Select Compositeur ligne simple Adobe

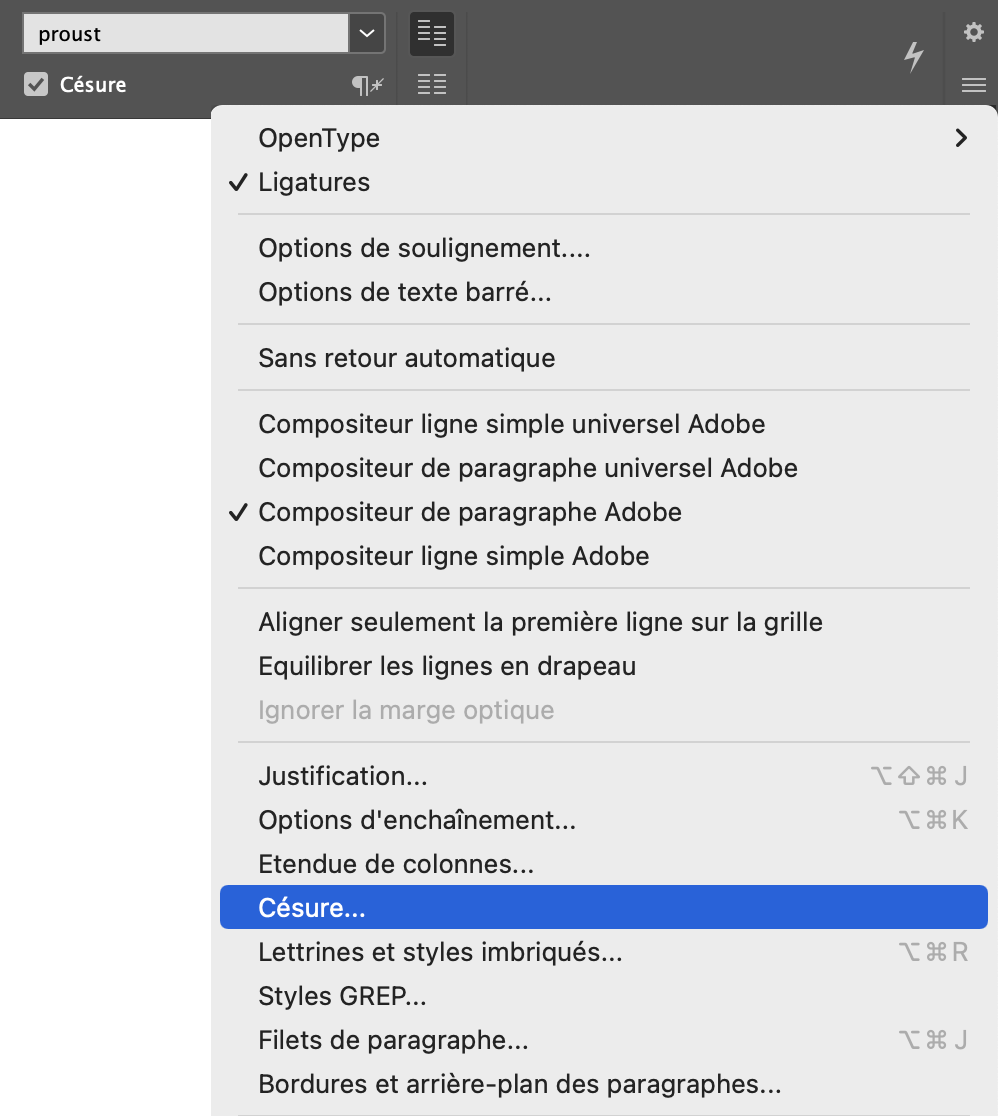click(453, 556)
